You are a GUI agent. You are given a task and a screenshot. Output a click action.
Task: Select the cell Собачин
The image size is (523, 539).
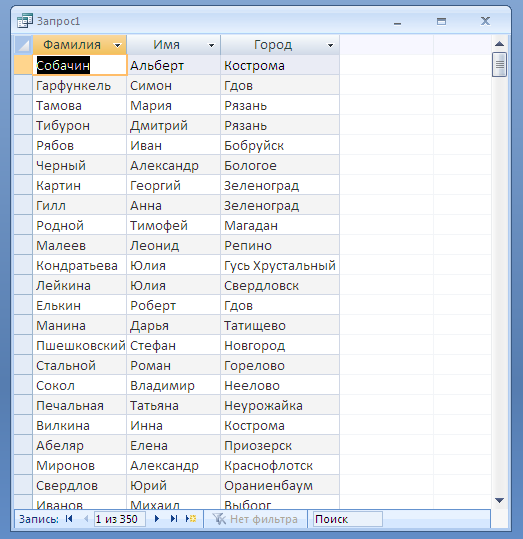pos(80,65)
